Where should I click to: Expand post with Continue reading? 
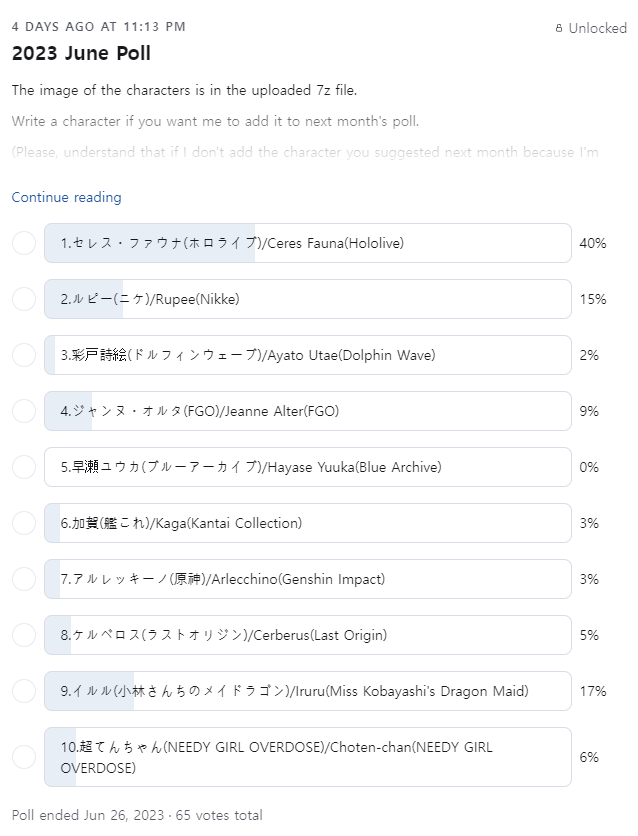[66, 198]
